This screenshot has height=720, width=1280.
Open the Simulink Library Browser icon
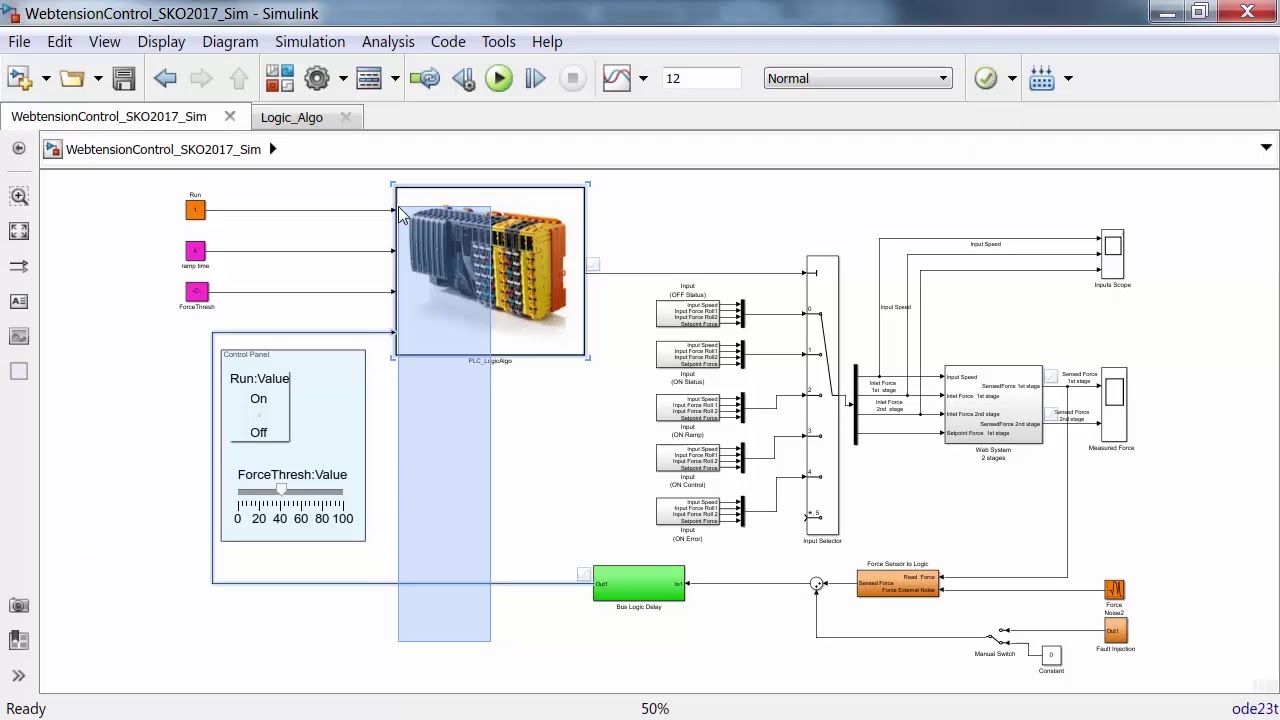tap(280, 78)
